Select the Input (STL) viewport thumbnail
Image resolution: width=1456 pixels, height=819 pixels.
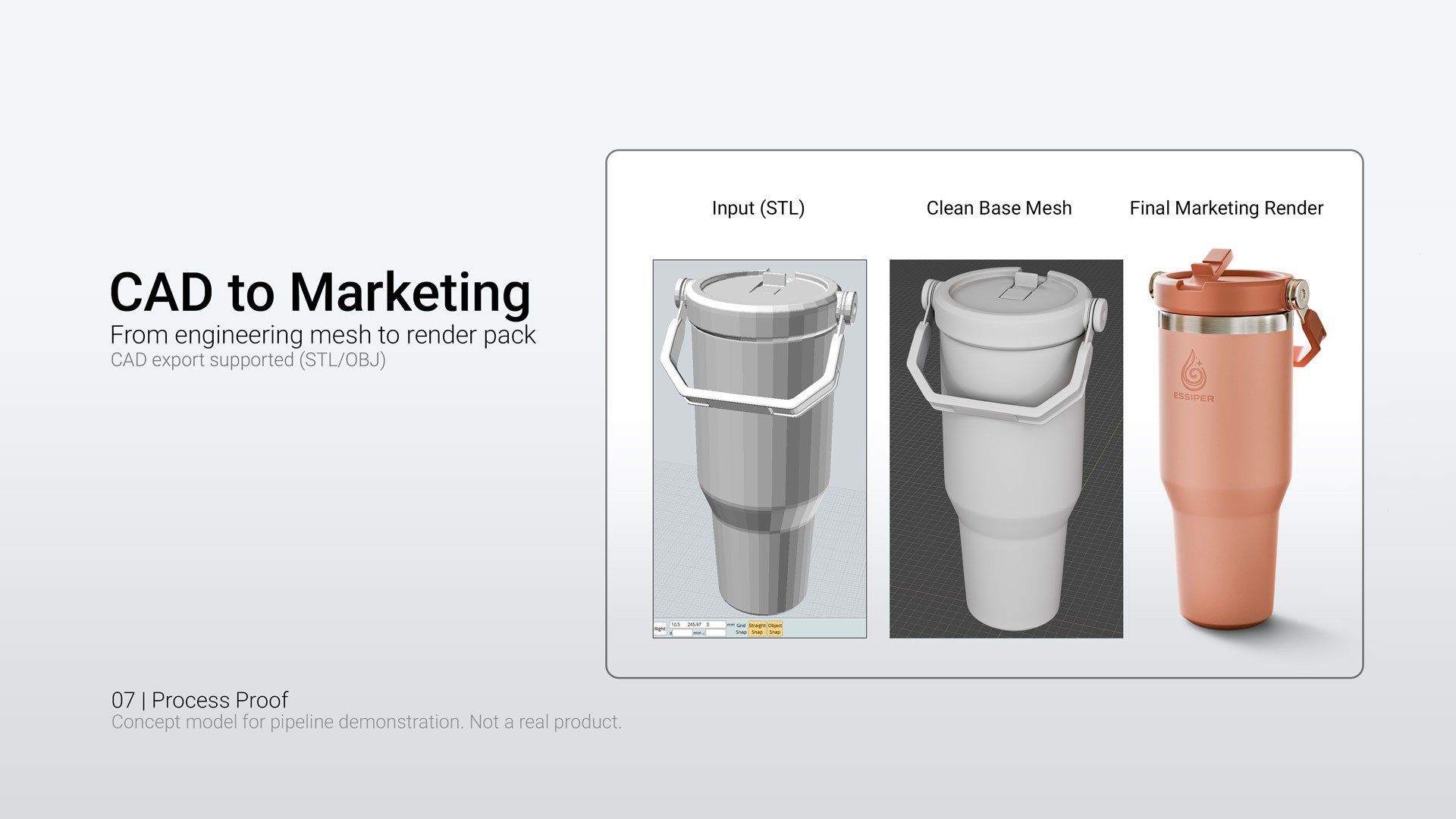759,440
